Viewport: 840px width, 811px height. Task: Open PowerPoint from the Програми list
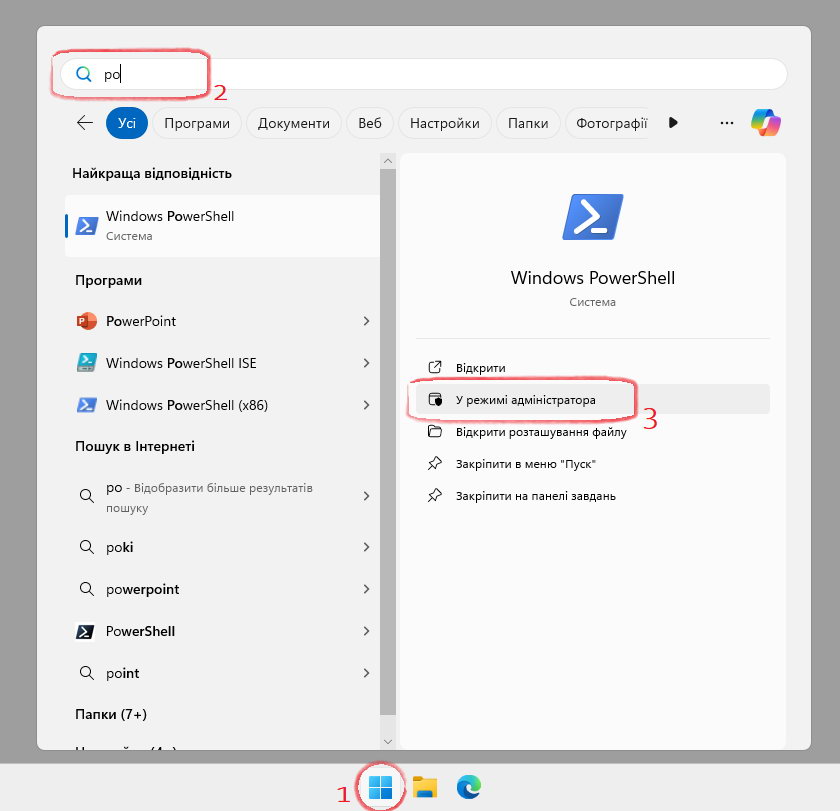coord(140,322)
